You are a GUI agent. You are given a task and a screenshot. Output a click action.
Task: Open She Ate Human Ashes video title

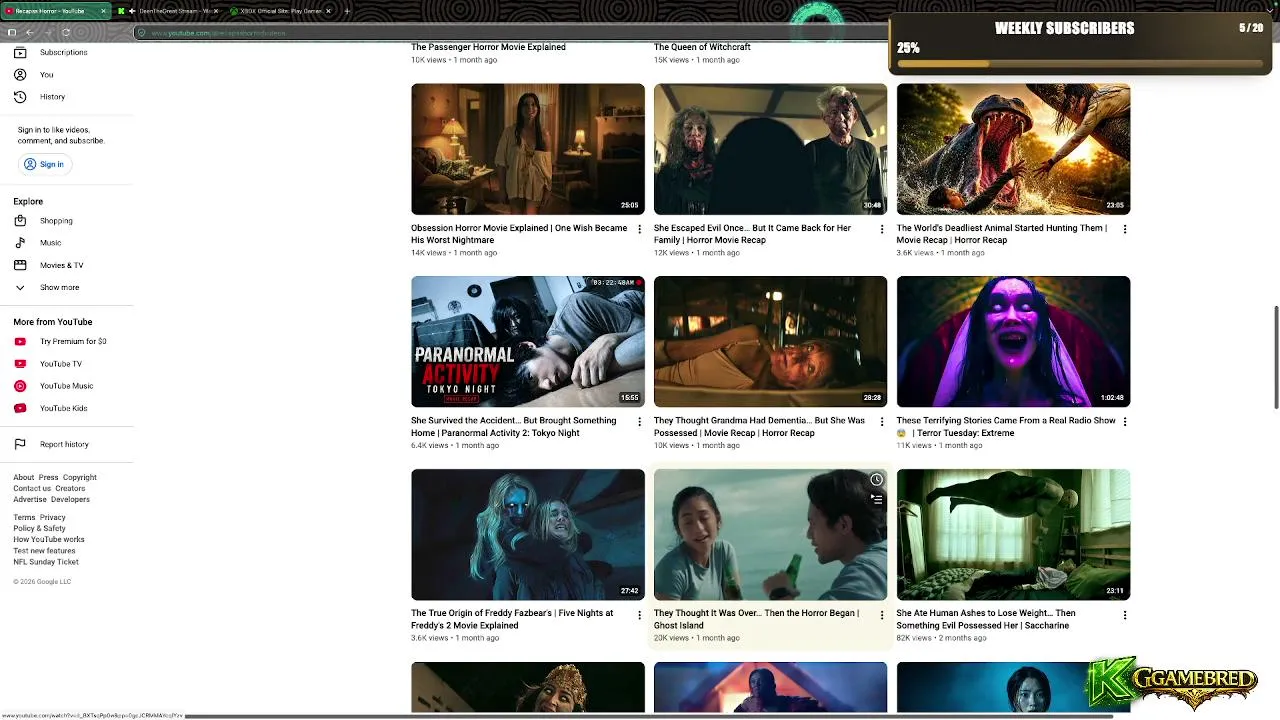986,619
